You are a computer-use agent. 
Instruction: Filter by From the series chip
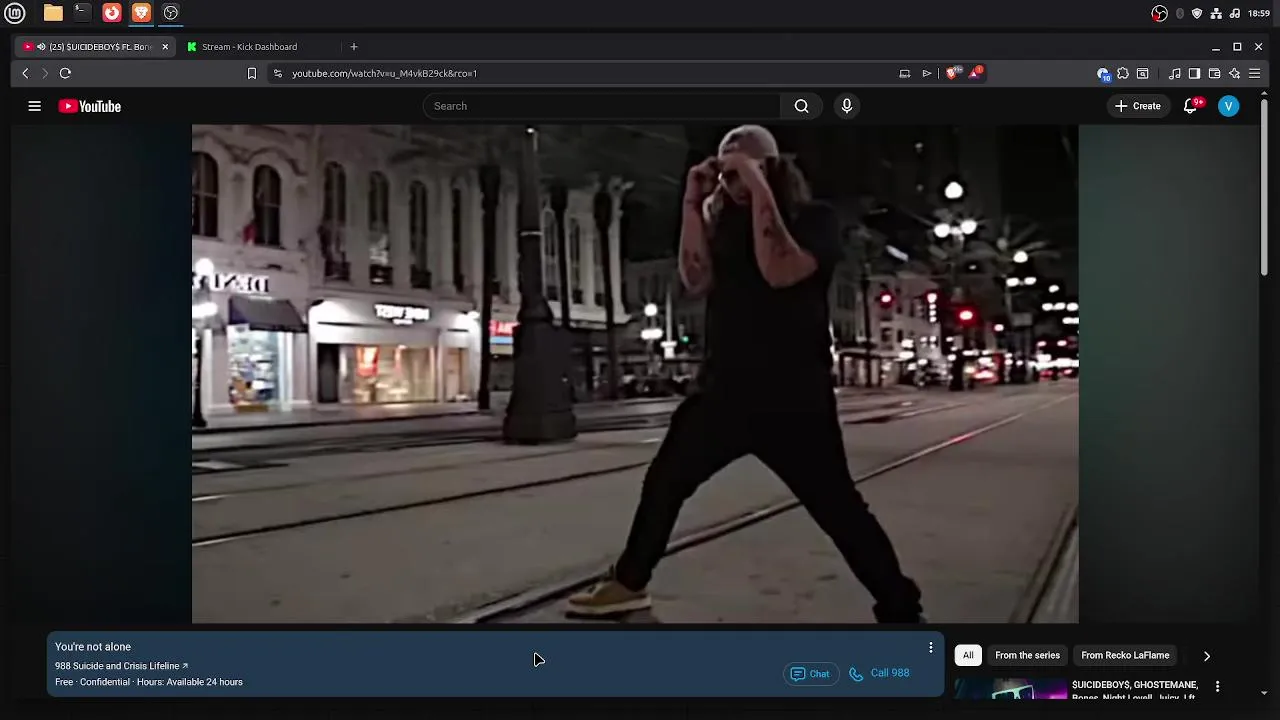point(1027,656)
